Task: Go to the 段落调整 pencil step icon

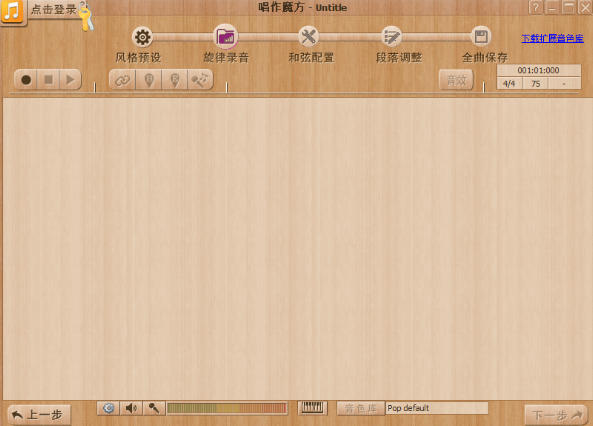Action: click(391, 37)
